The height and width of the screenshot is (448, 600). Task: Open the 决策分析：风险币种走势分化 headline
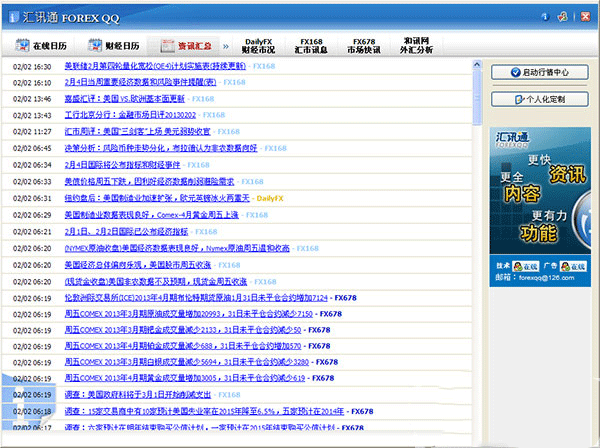coord(161,148)
